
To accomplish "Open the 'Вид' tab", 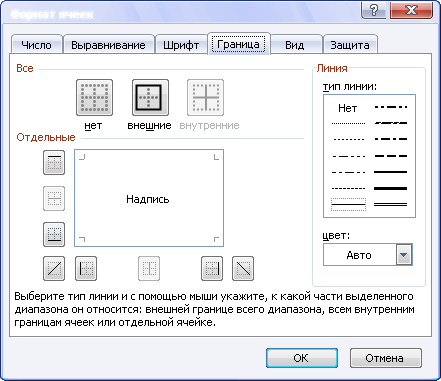I will (295, 45).
